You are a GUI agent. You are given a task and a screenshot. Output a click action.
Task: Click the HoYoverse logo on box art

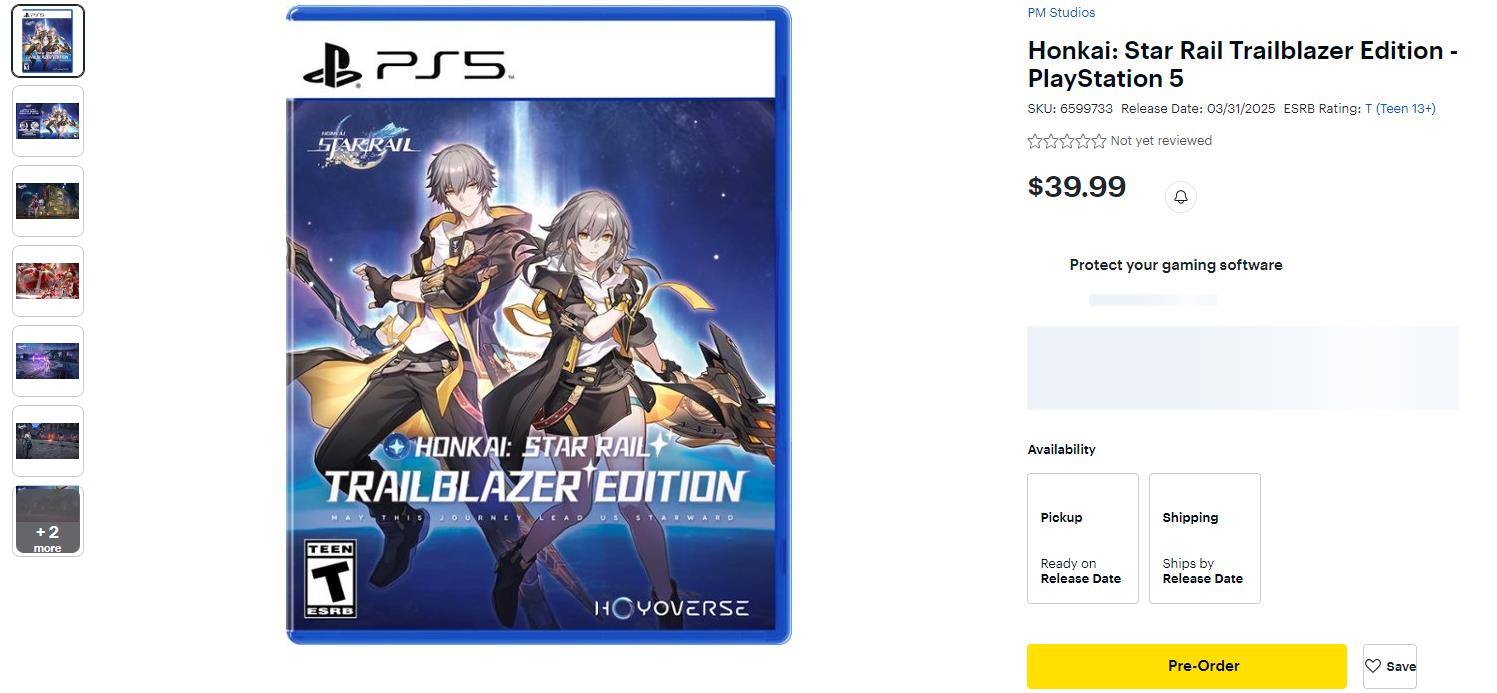(x=671, y=608)
